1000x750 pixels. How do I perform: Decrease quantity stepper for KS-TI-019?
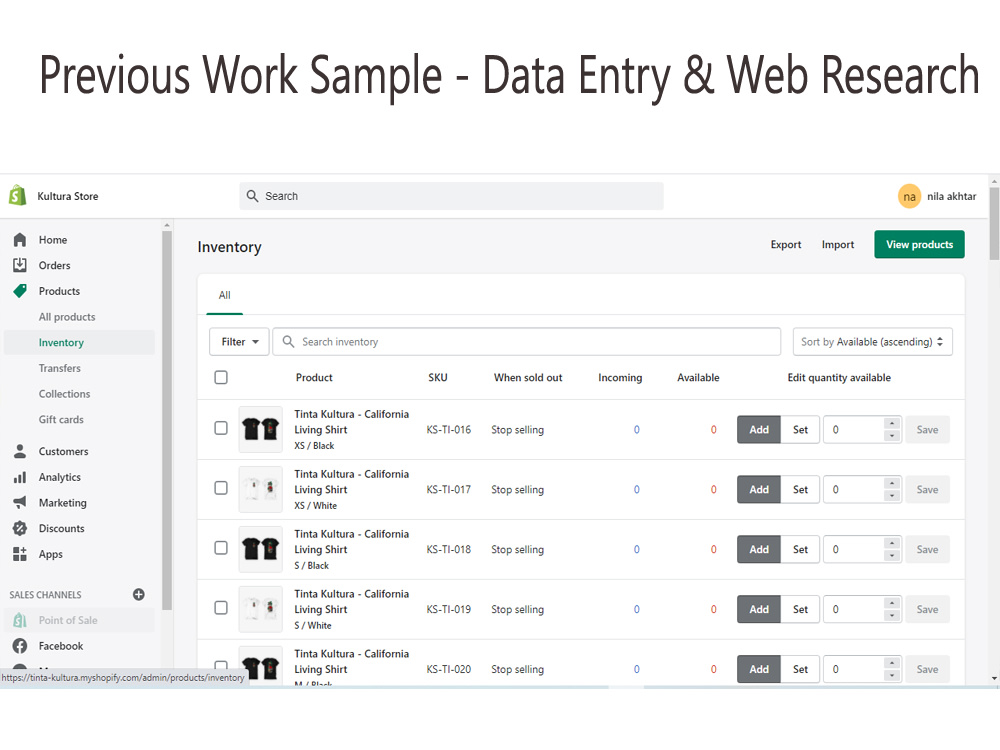(892, 616)
